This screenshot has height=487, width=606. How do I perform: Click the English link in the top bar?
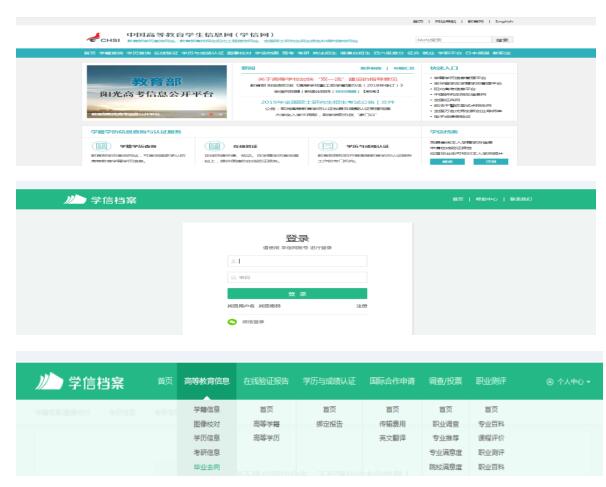point(504,21)
